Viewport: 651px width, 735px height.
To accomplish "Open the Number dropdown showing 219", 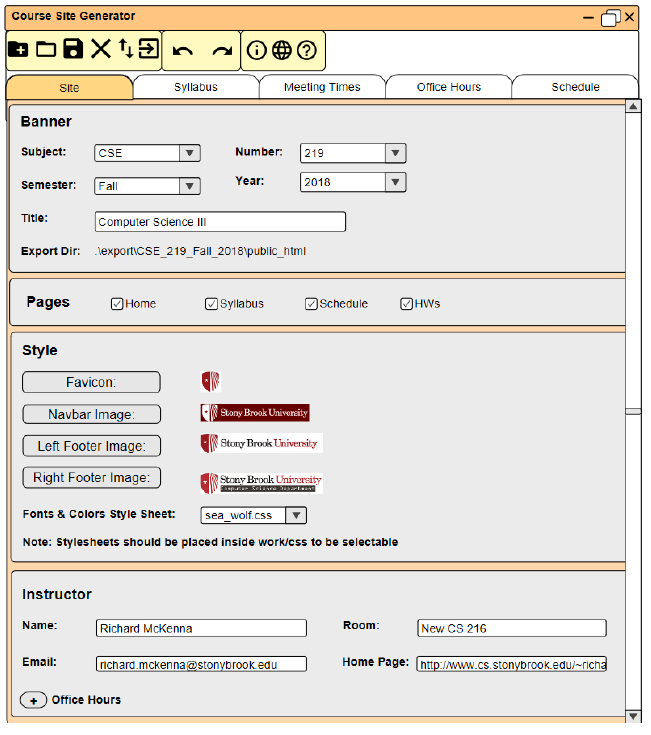I will coord(353,153).
